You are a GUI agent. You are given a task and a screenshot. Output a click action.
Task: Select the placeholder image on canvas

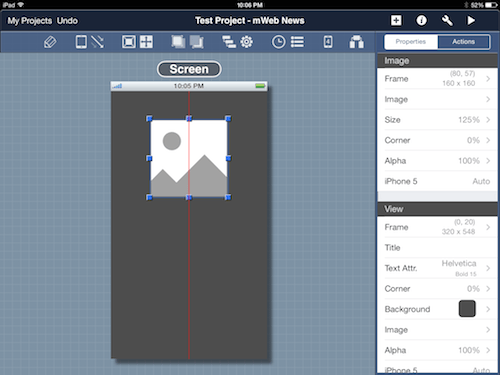pos(189,158)
